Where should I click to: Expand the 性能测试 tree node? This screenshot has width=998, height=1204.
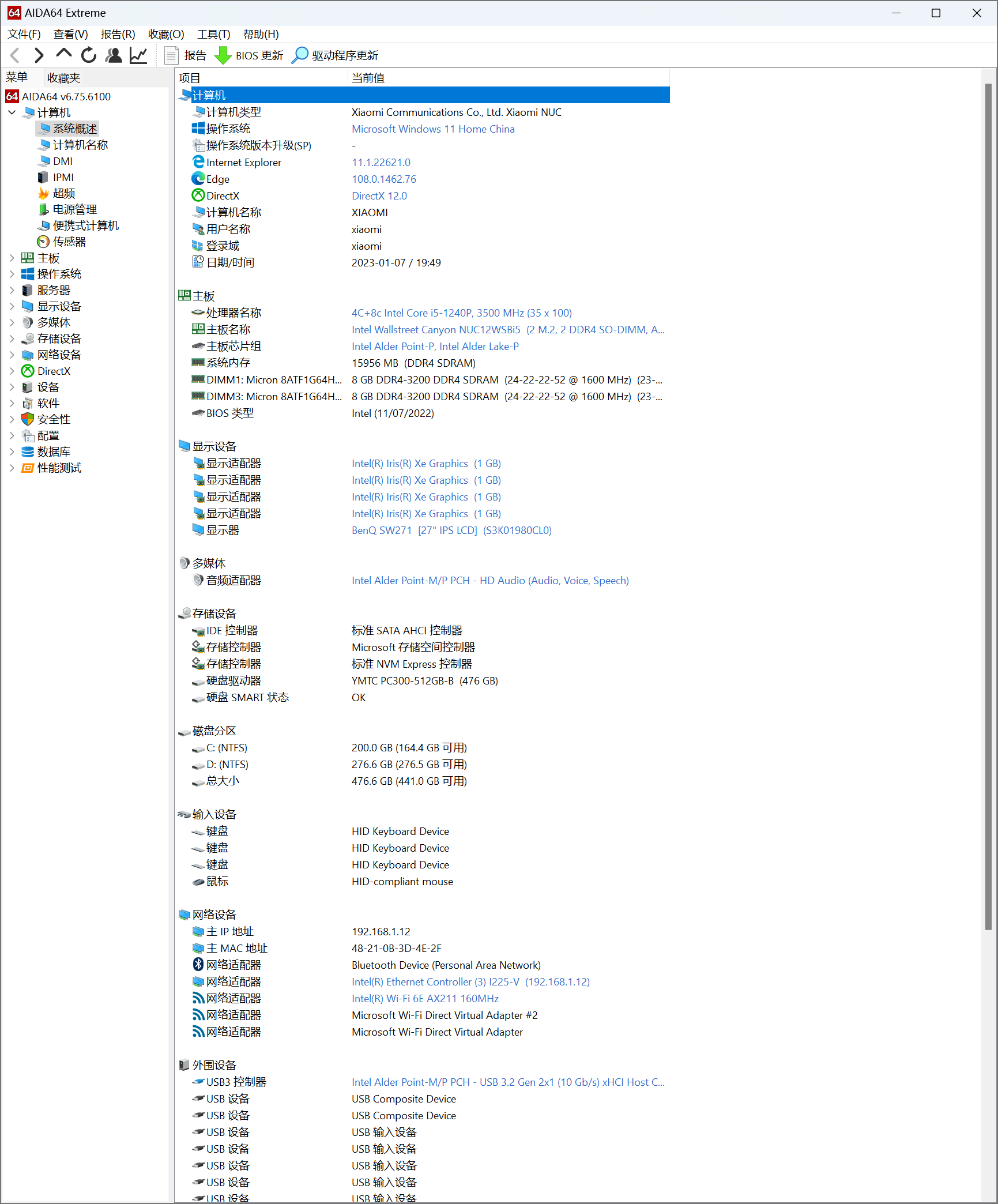point(12,468)
